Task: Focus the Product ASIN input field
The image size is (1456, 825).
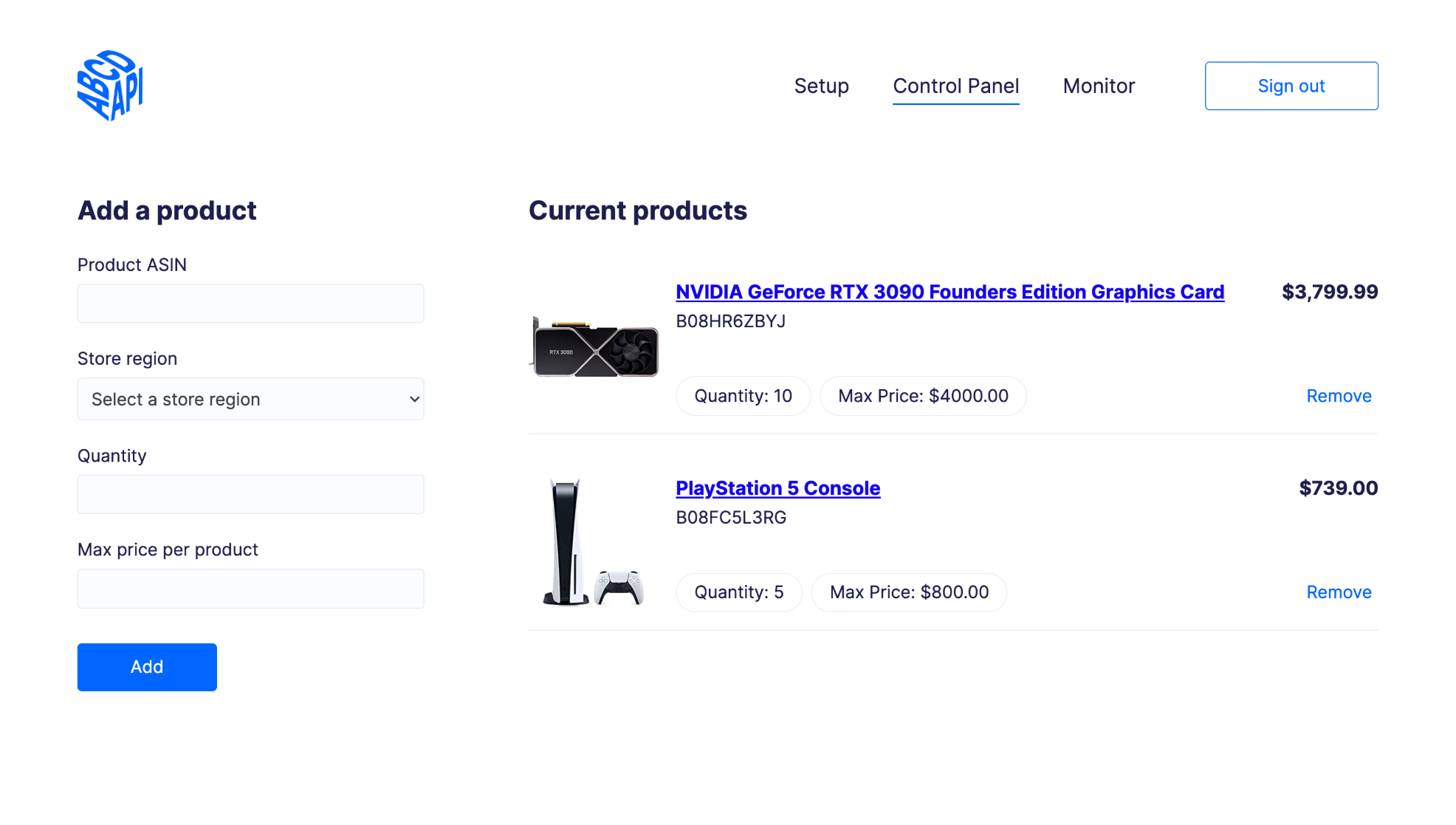Action: pos(250,304)
